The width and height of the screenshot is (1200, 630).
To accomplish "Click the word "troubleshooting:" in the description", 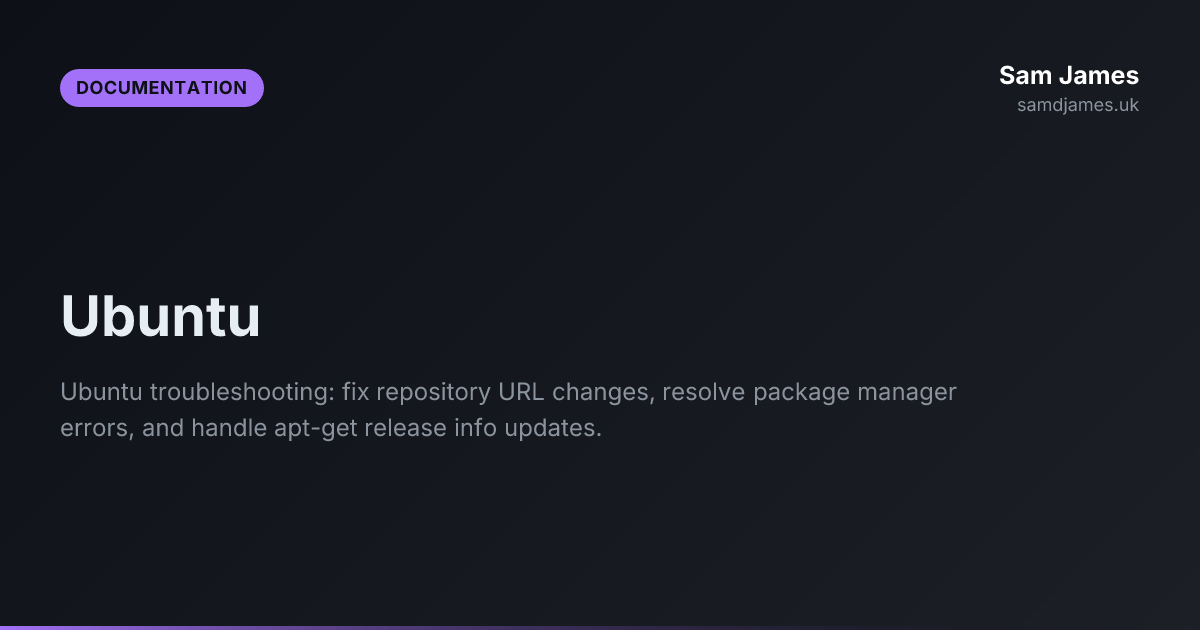I will (241, 391).
